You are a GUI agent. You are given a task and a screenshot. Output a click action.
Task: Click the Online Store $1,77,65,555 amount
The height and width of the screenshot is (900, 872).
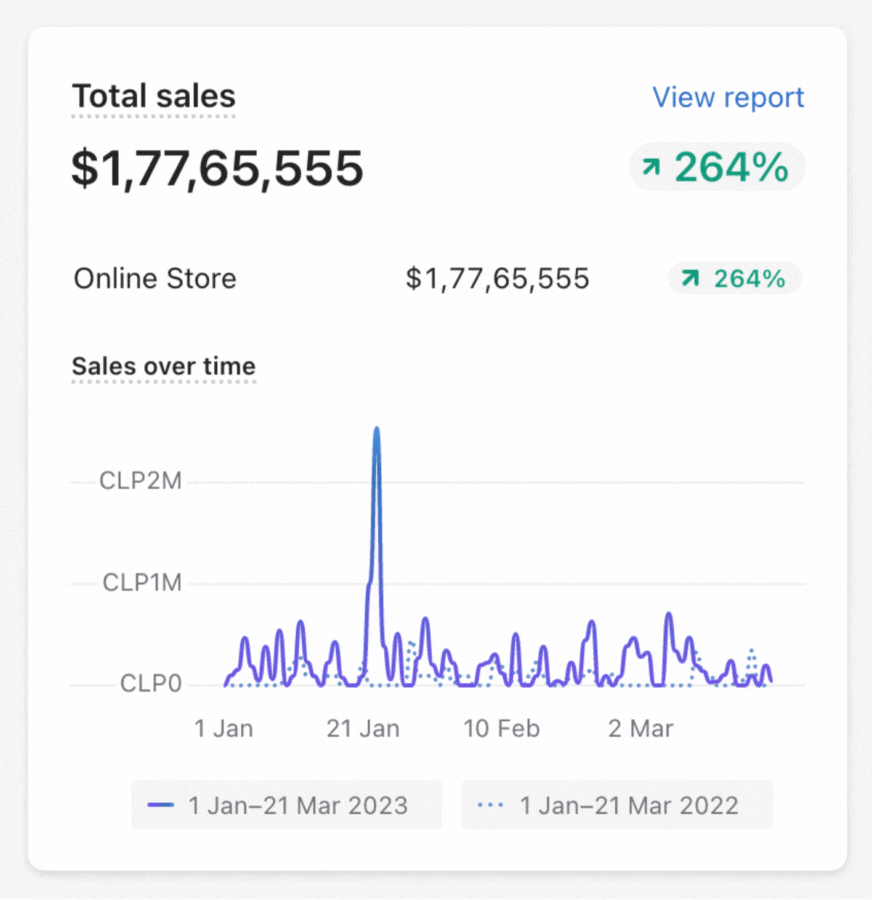tap(498, 279)
